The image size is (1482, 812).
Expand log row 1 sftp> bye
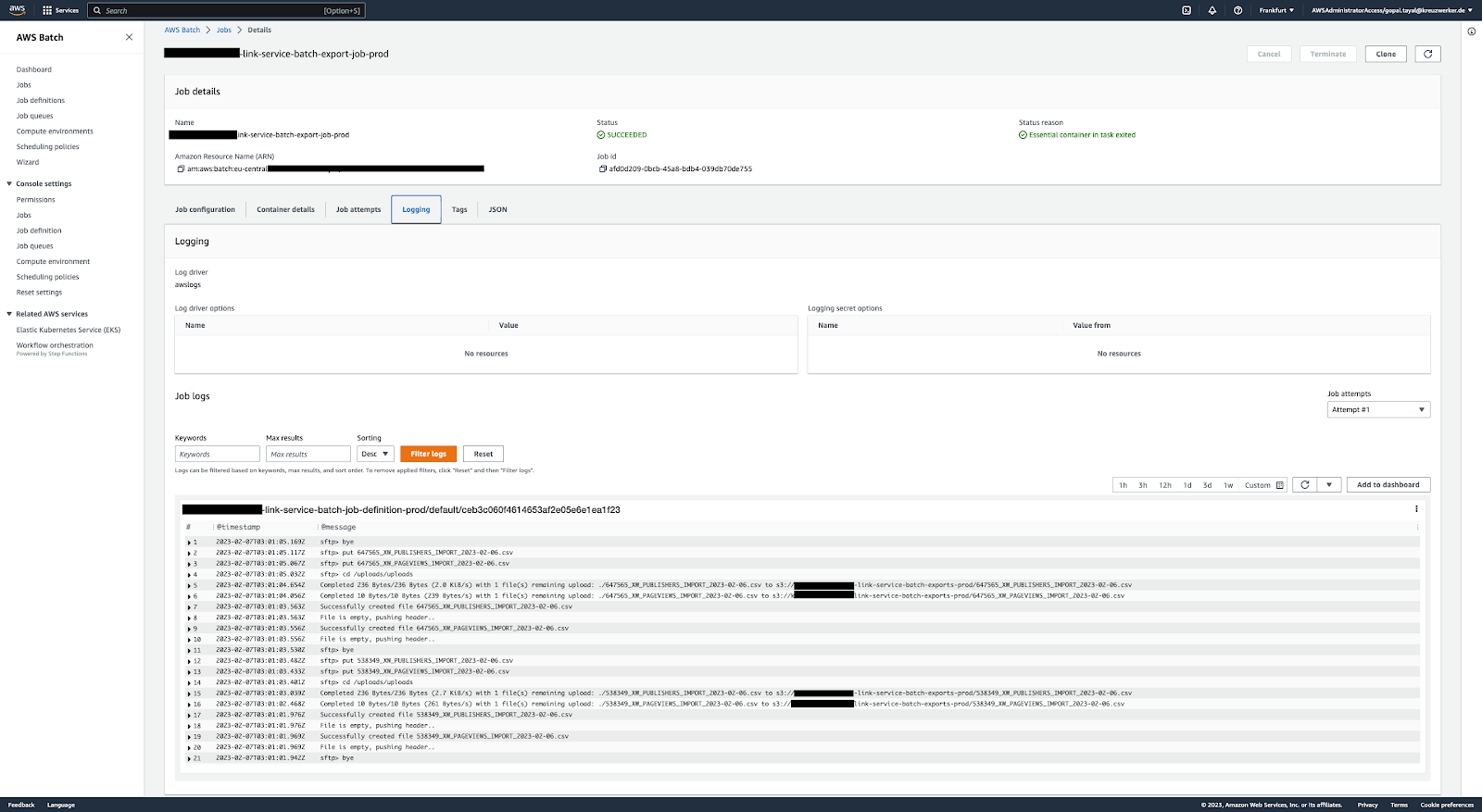click(x=189, y=542)
